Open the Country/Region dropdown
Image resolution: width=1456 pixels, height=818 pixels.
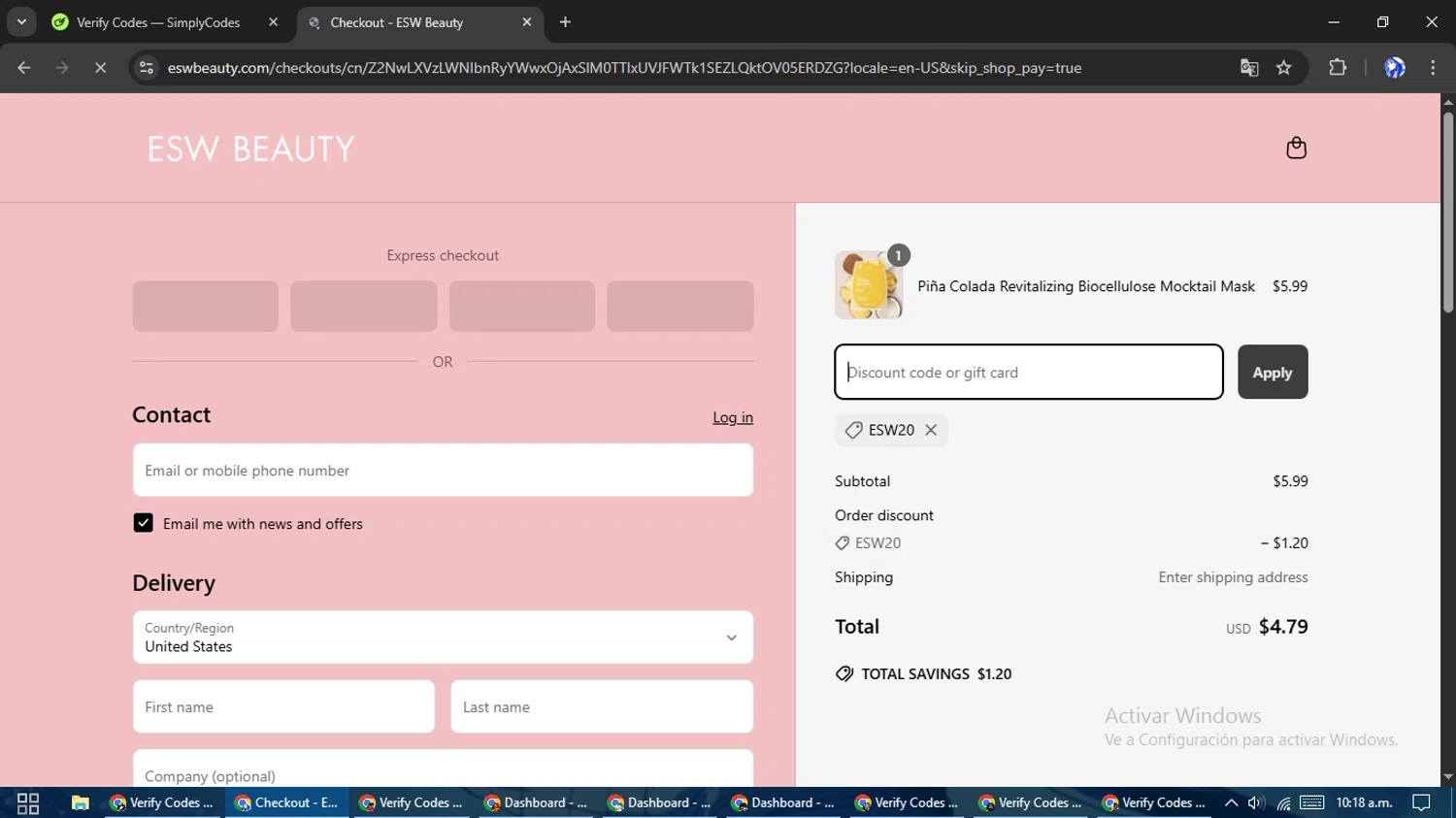(443, 638)
